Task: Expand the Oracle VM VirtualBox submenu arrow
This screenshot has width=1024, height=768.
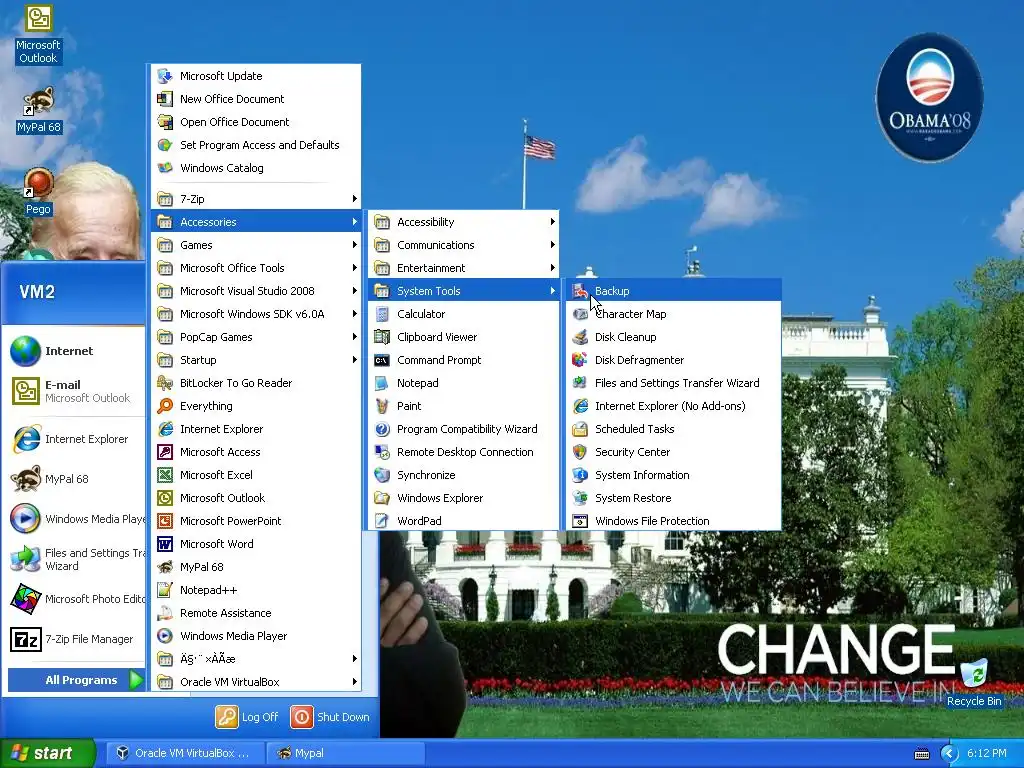Action: coord(355,682)
